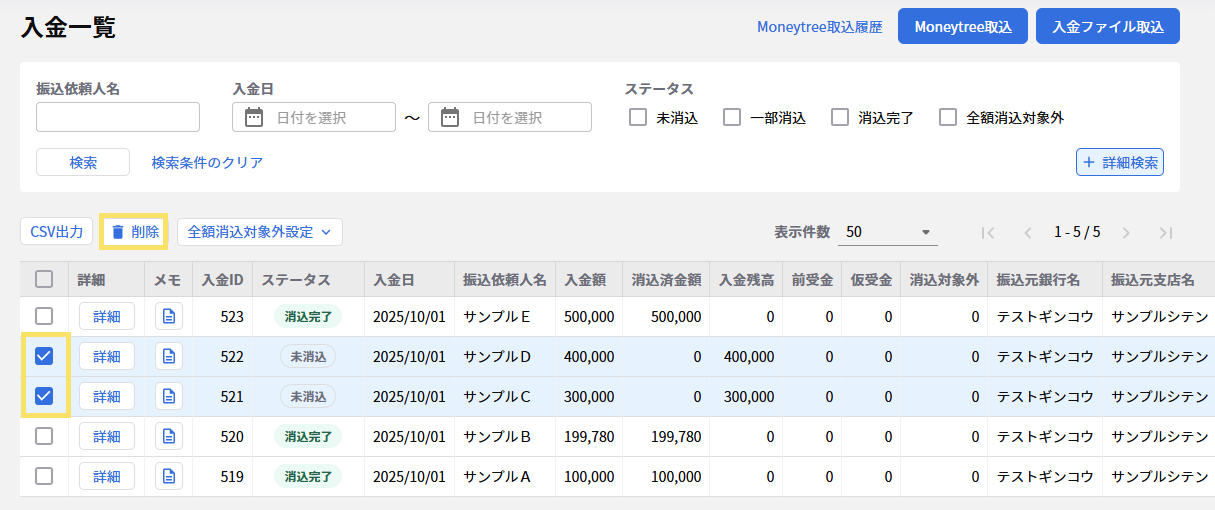This screenshot has height=510, width=1215.
Task: Open calendar icon for start date
Action: click(254, 117)
